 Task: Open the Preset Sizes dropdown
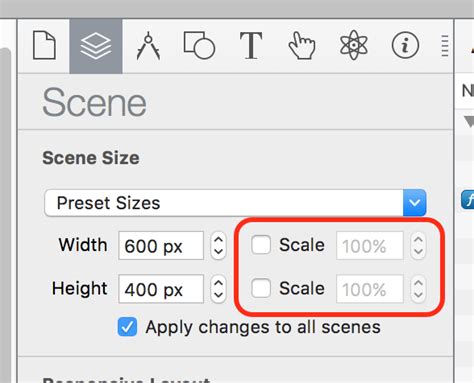point(235,203)
